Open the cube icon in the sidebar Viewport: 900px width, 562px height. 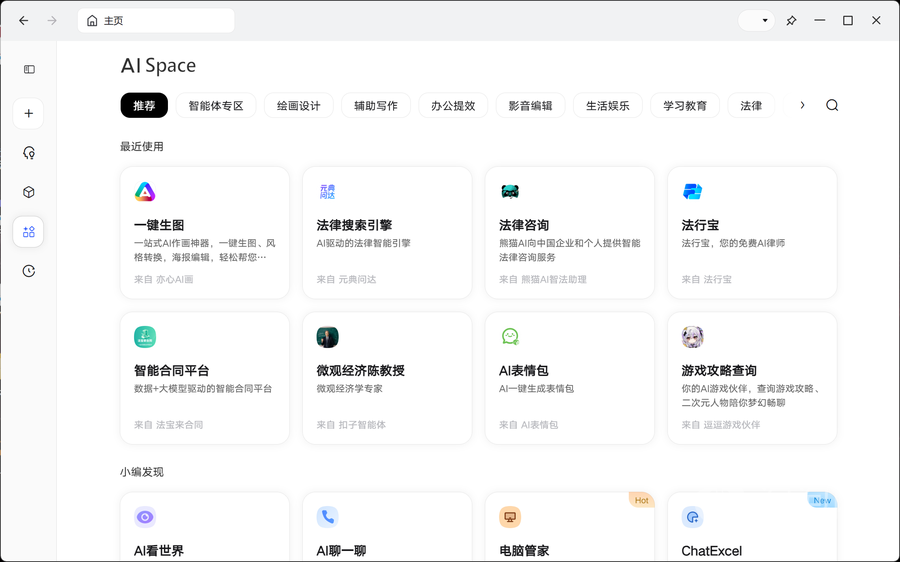[29, 192]
